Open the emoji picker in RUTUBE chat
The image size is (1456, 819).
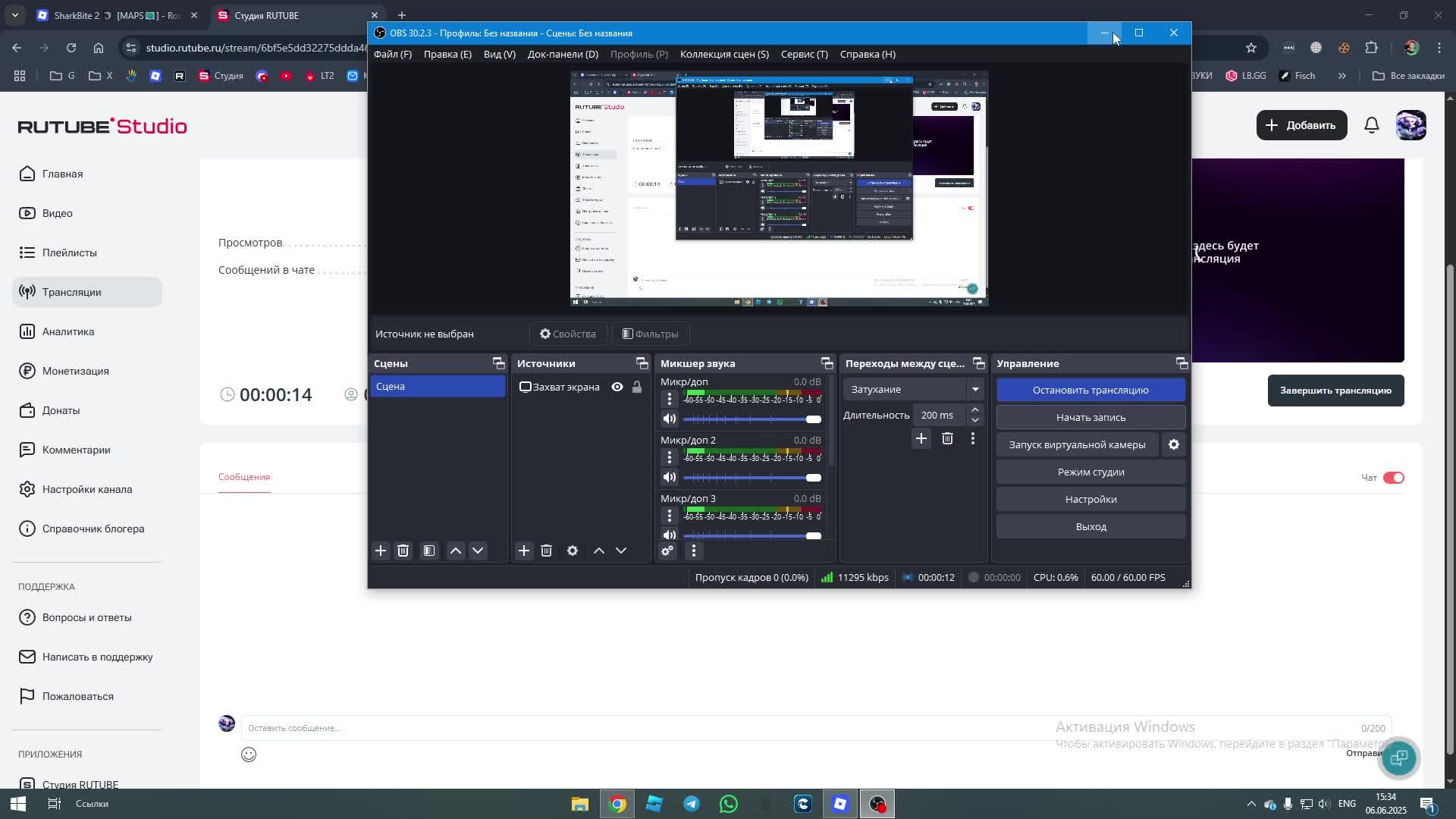(249, 755)
